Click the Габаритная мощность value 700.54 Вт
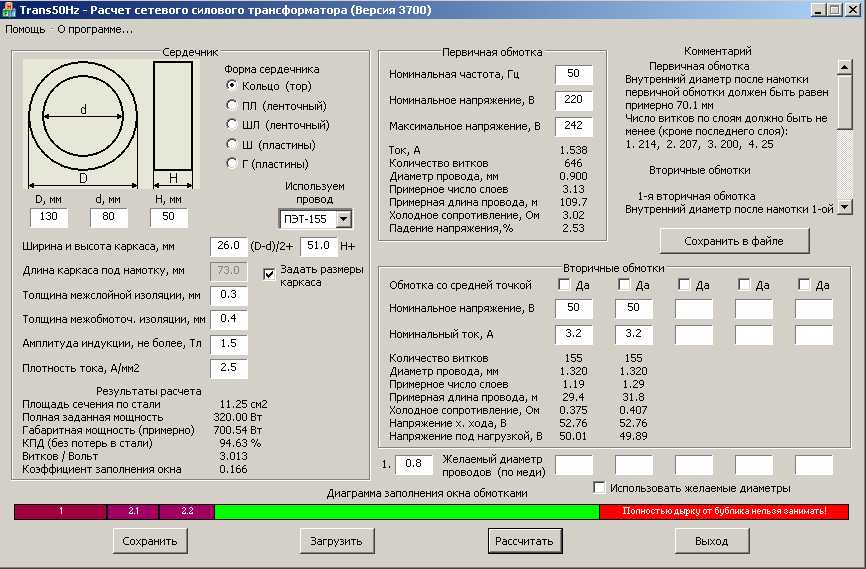The height and width of the screenshot is (569, 866). [x=237, y=430]
